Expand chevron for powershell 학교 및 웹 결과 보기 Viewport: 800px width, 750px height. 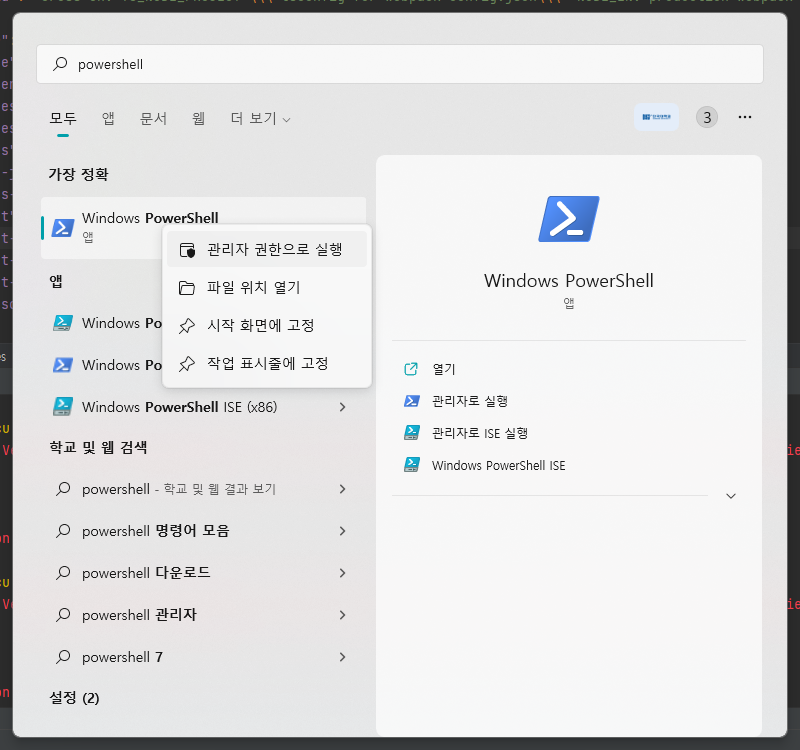pos(342,489)
